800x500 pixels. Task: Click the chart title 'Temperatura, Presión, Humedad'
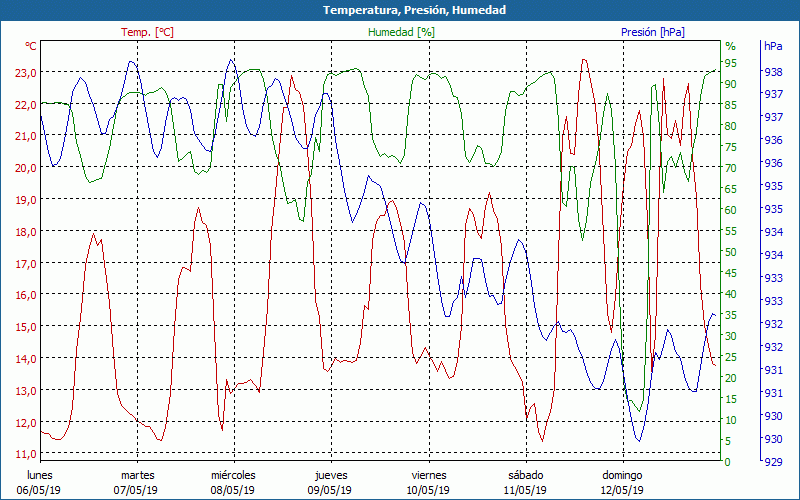(414, 10)
